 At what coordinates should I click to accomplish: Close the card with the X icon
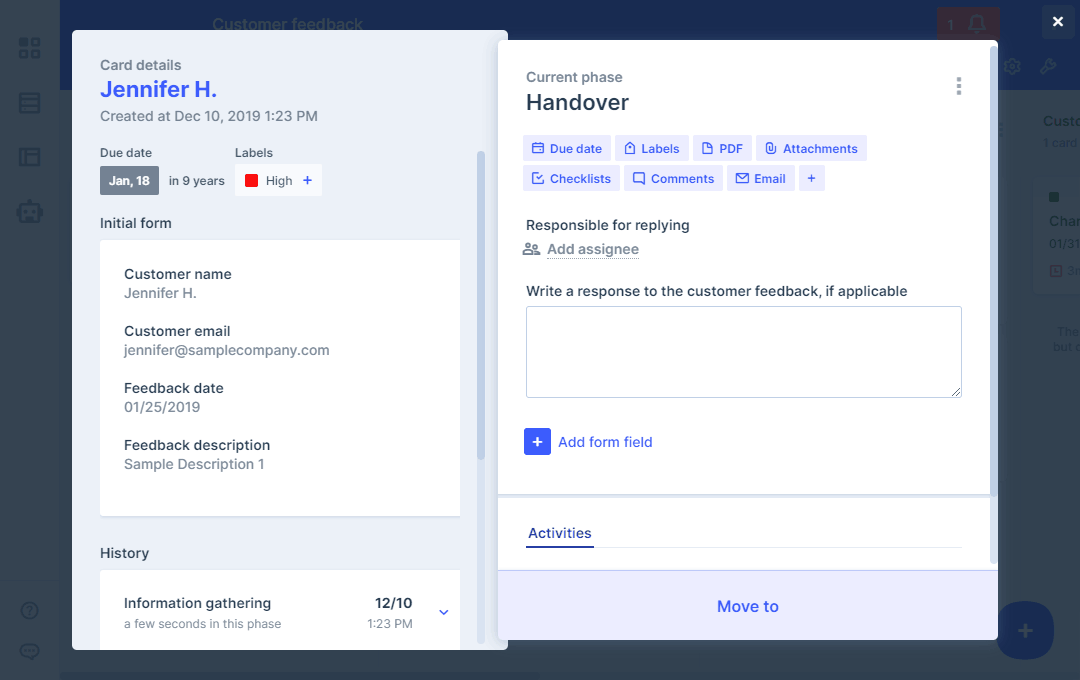pyautogui.click(x=1058, y=22)
